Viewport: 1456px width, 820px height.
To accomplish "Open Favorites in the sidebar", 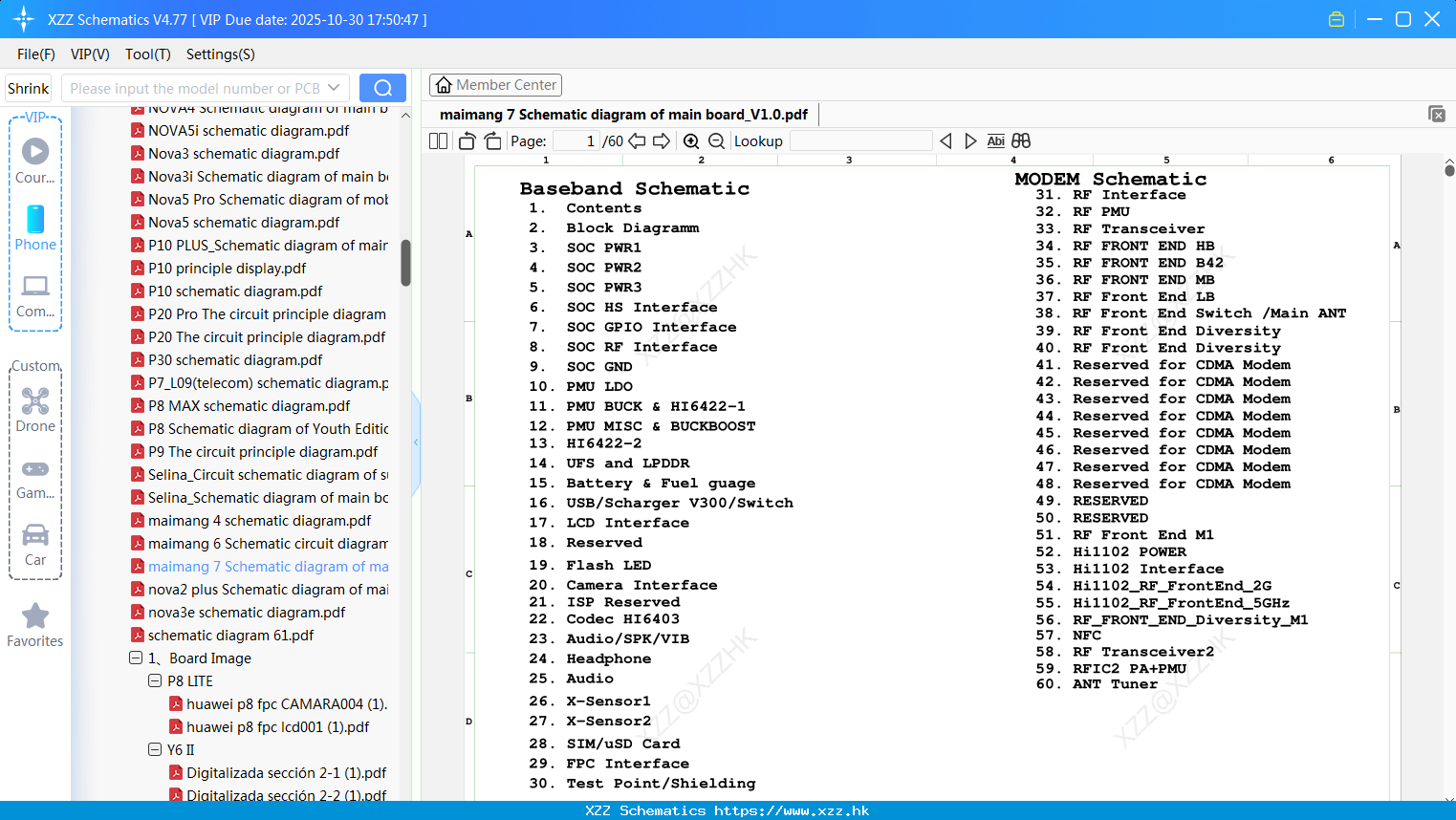I will (35, 626).
